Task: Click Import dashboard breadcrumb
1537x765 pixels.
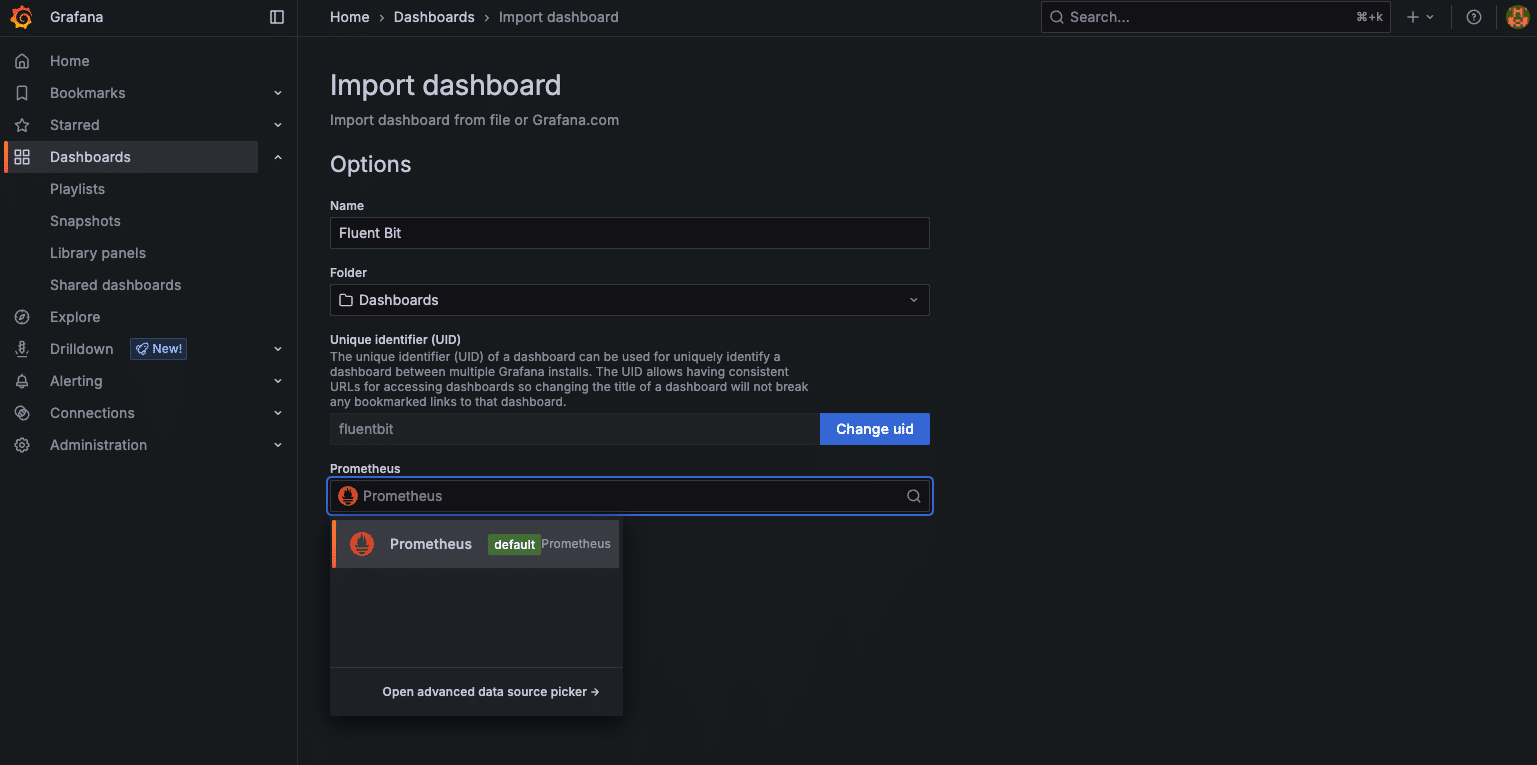Action: coord(559,17)
